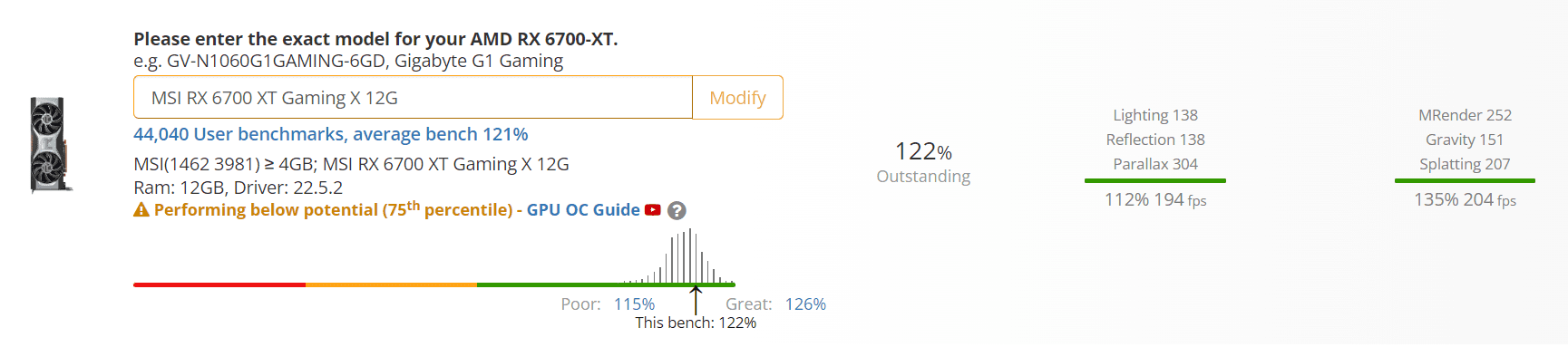Click the MRender 252 result
The width and height of the screenshot is (1568, 347).
pyautogui.click(x=1465, y=115)
